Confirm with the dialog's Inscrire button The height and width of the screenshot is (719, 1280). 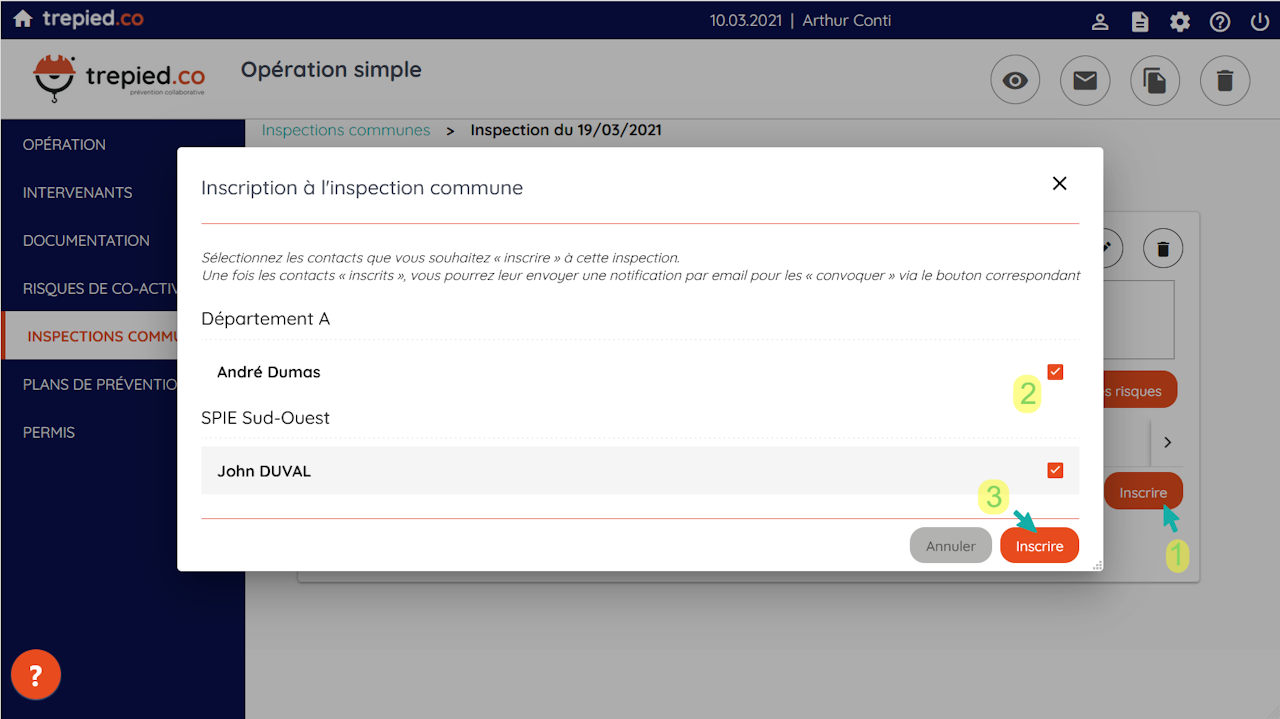click(1039, 546)
